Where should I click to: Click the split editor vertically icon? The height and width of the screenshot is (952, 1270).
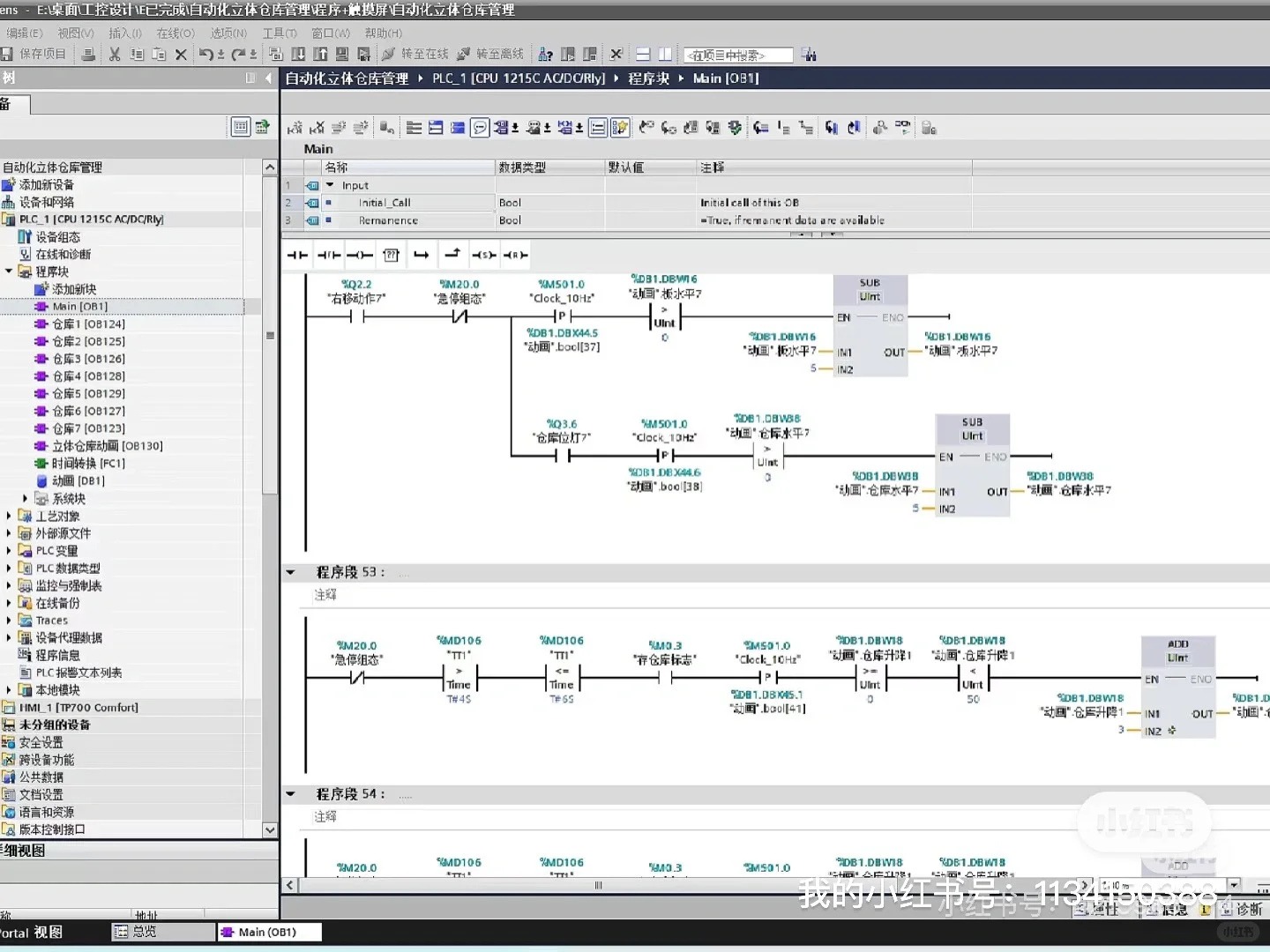click(665, 55)
